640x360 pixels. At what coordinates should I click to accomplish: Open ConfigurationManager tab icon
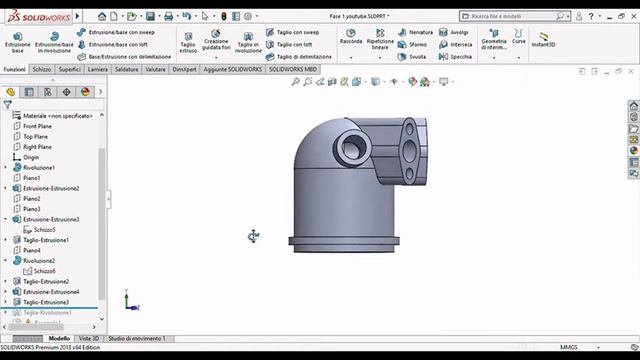coord(48,92)
